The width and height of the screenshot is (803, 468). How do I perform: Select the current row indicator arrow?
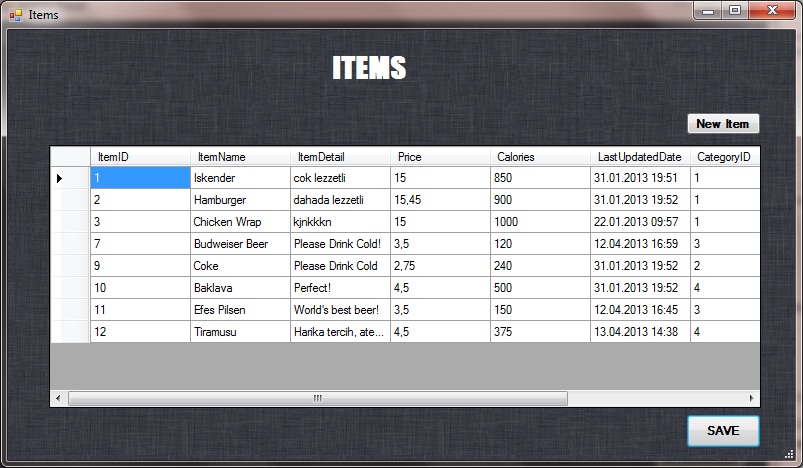pyautogui.click(x=59, y=178)
